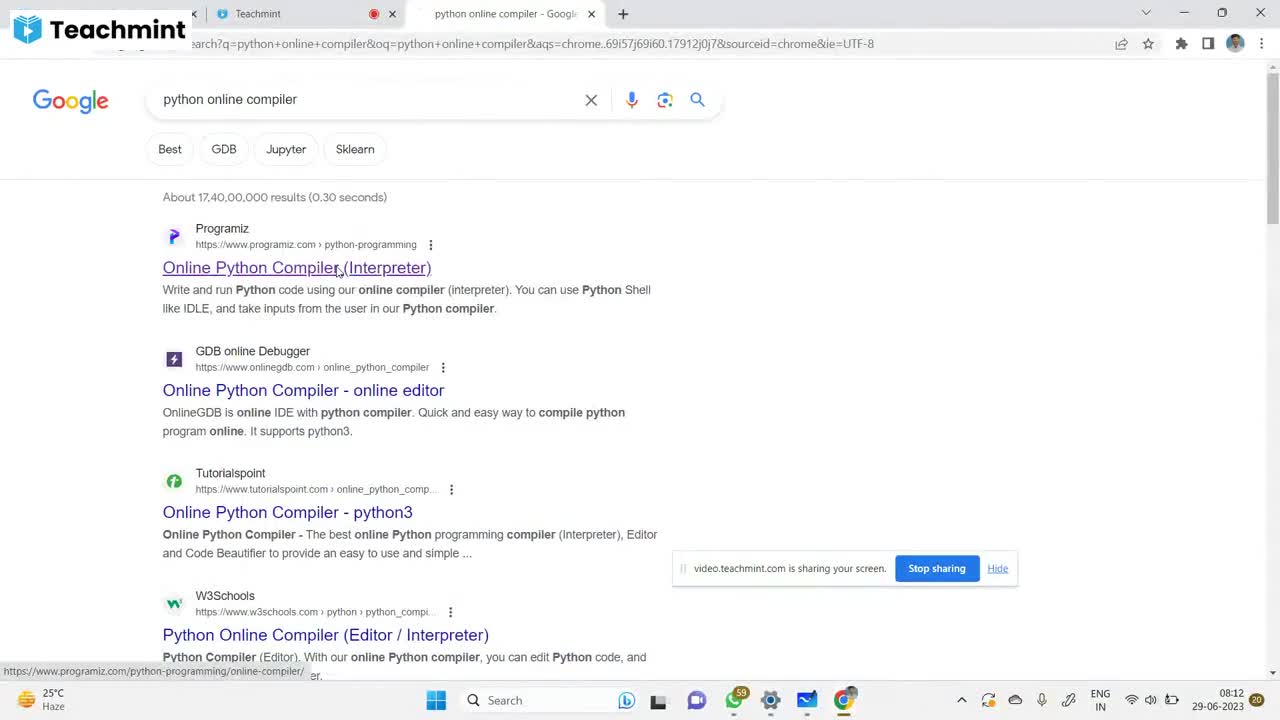This screenshot has height=720, width=1280.
Task: Select the python online compiler tab
Action: coord(505,14)
